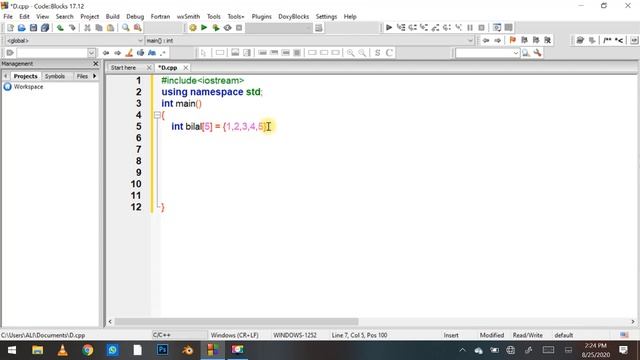Click the highlight marker pen icon
The width and height of the screenshot is (640, 360).
click(x=129, y=53)
